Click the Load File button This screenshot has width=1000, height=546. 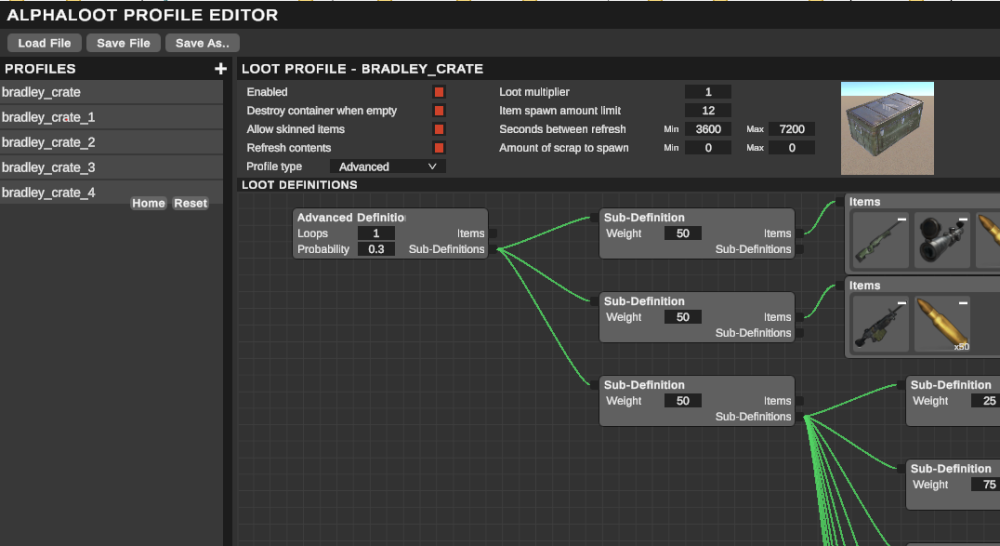pos(45,43)
